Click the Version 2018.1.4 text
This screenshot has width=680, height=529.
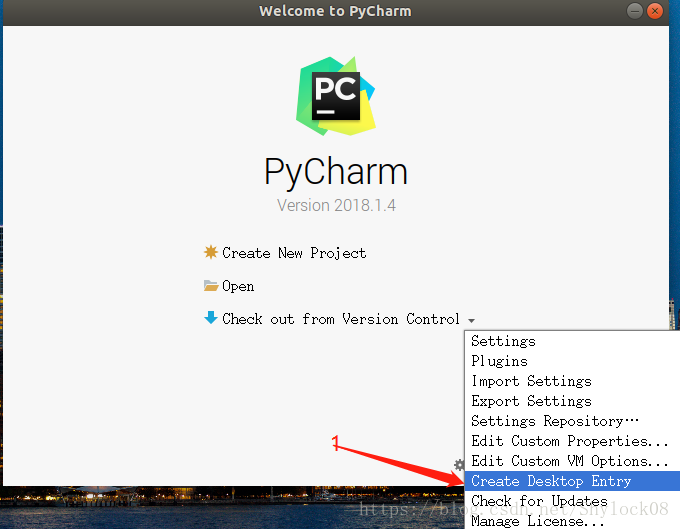336,205
